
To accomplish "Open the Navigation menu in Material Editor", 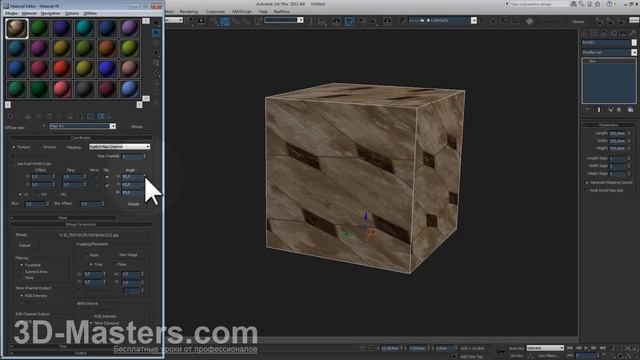I will tap(51, 13).
